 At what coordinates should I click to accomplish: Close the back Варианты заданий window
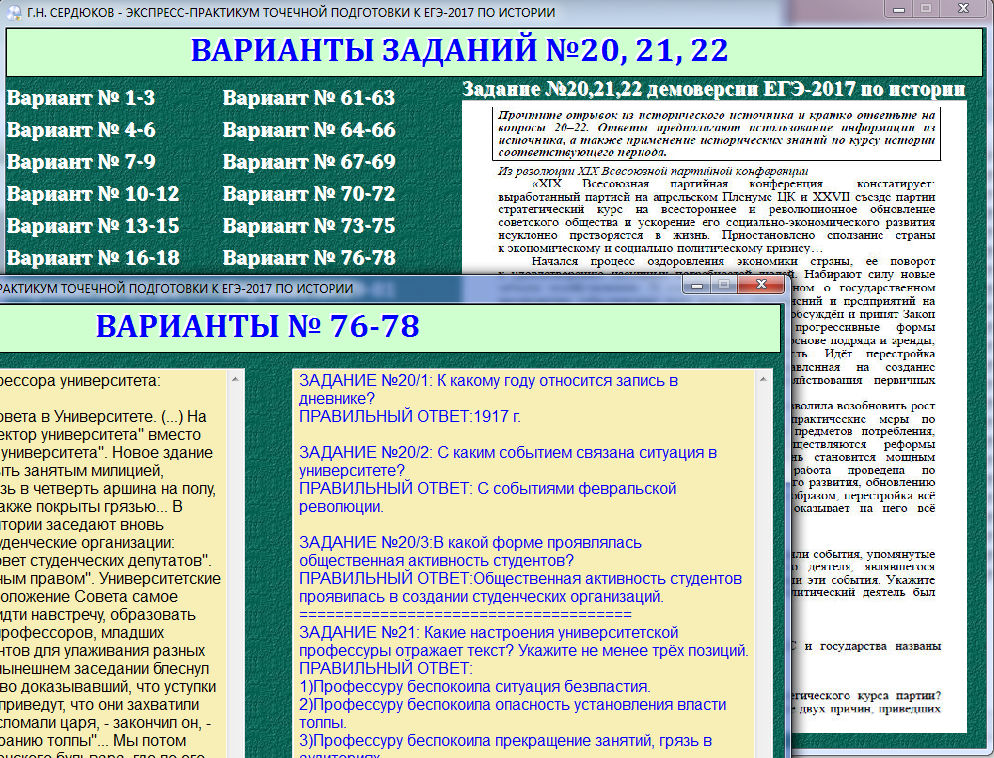pyautogui.click(x=964, y=9)
